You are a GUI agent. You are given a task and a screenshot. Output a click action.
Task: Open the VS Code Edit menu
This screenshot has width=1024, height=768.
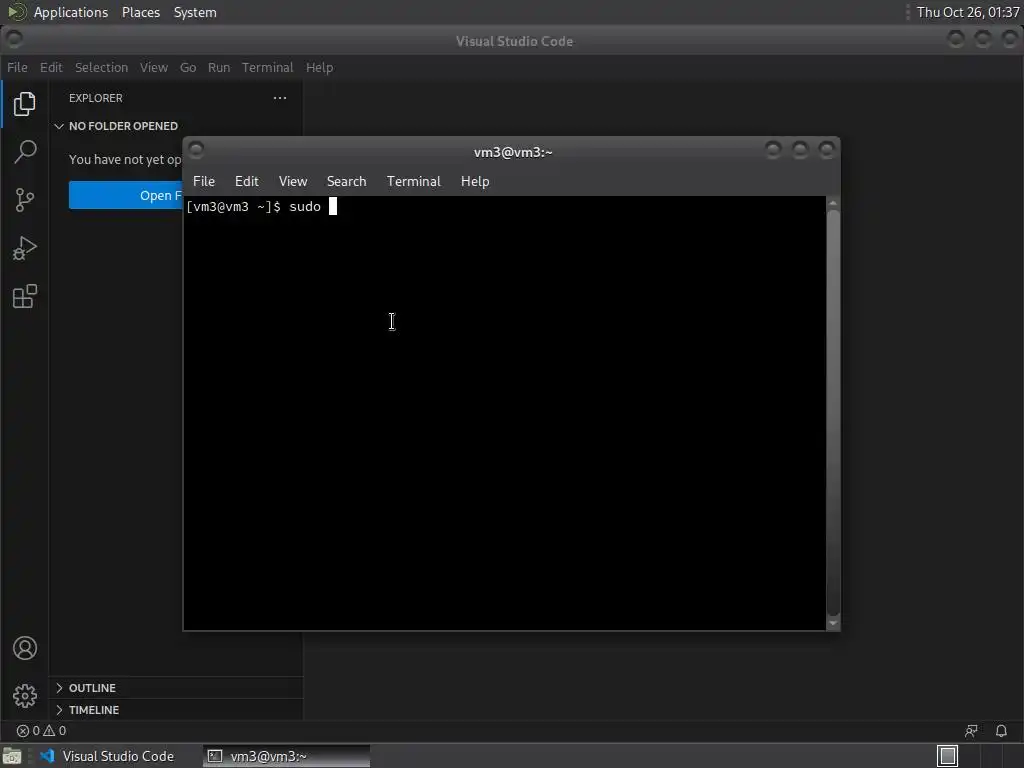(x=51, y=67)
